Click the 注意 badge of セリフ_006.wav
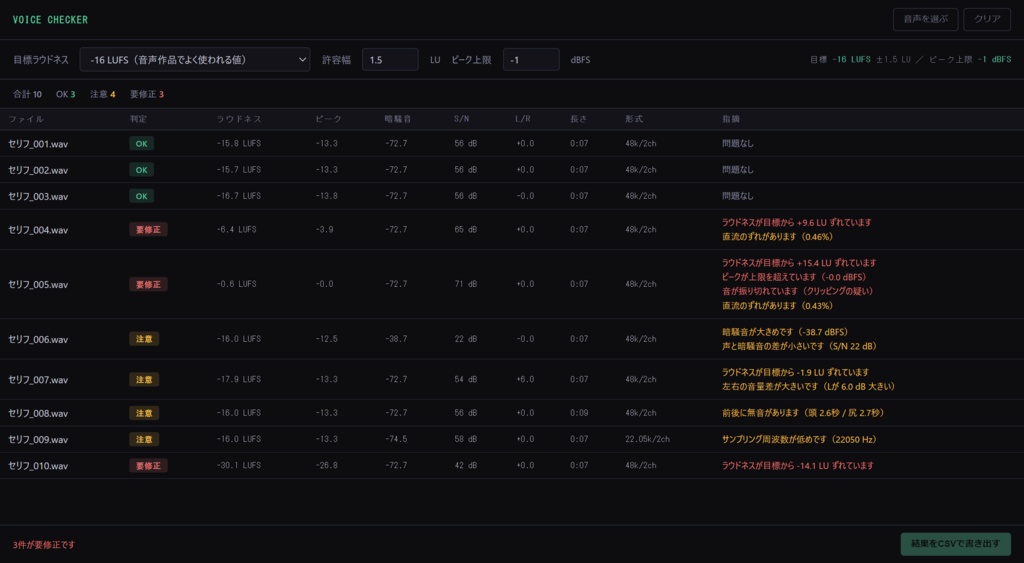1024x563 pixels. pos(144,339)
